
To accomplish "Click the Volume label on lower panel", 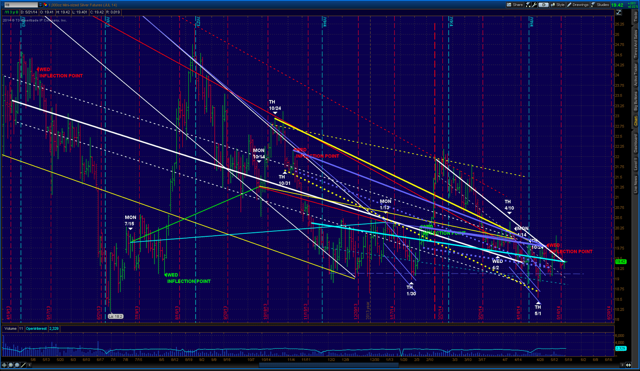I will point(10,329).
